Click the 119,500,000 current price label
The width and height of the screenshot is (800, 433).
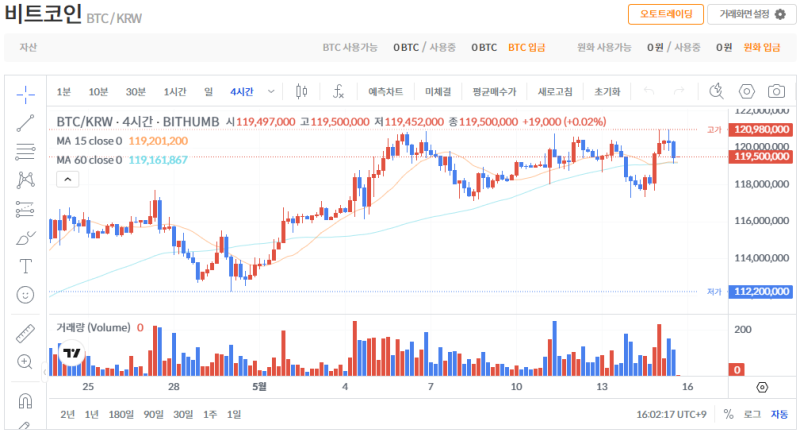[x=760, y=157]
